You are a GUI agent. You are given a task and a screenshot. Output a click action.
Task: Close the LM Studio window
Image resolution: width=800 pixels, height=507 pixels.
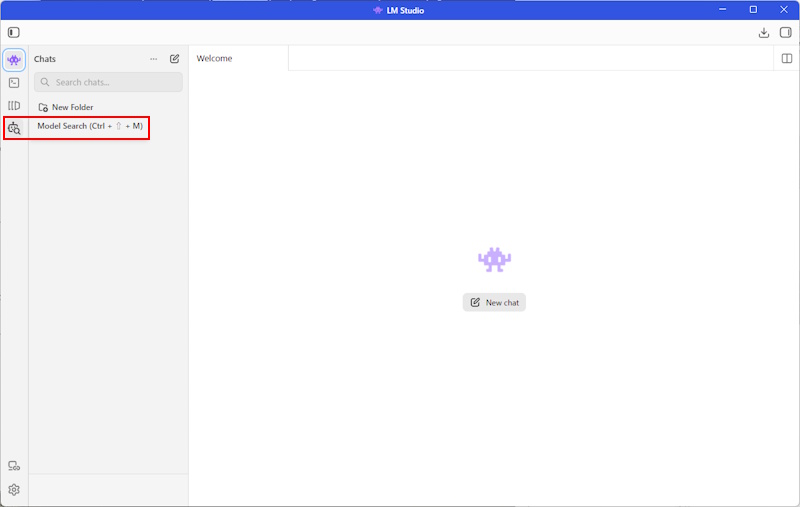tap(784, 10)
